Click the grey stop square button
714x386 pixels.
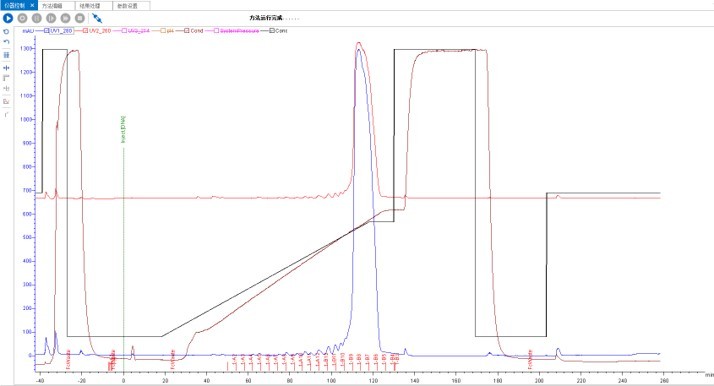point(80,18)
